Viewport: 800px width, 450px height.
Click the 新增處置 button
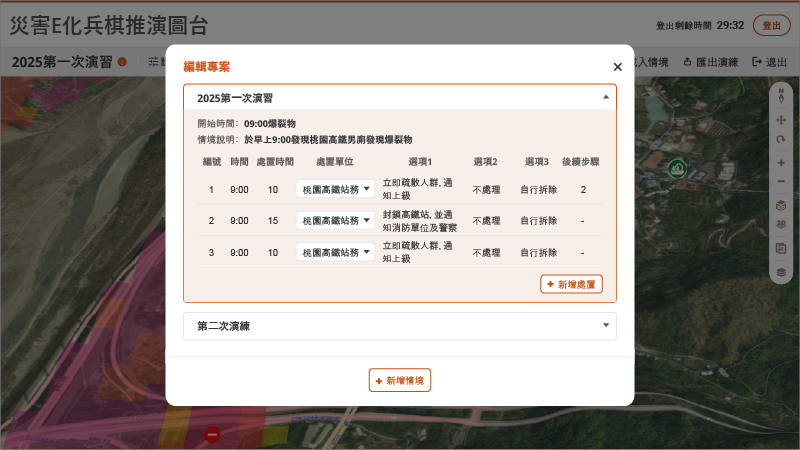coord(571,284)
